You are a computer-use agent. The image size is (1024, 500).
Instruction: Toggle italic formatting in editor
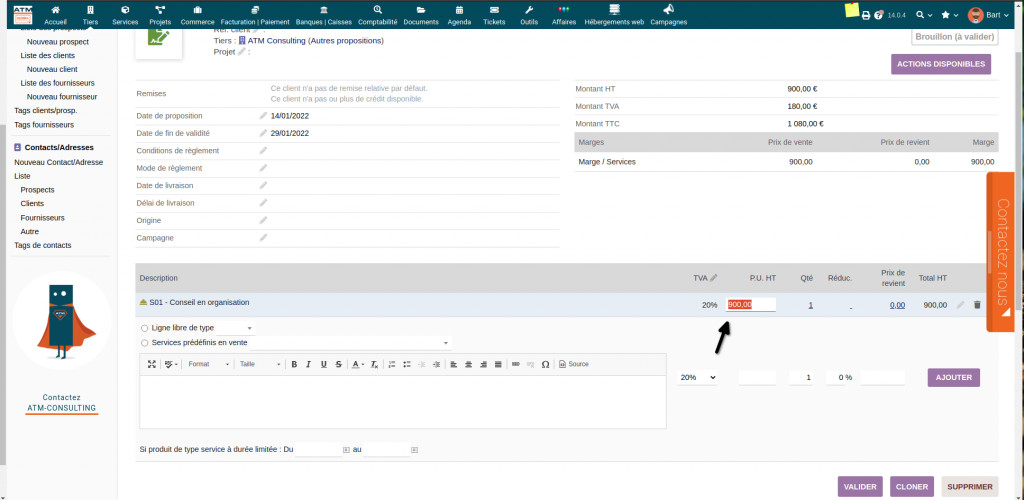tap(309, 364)
